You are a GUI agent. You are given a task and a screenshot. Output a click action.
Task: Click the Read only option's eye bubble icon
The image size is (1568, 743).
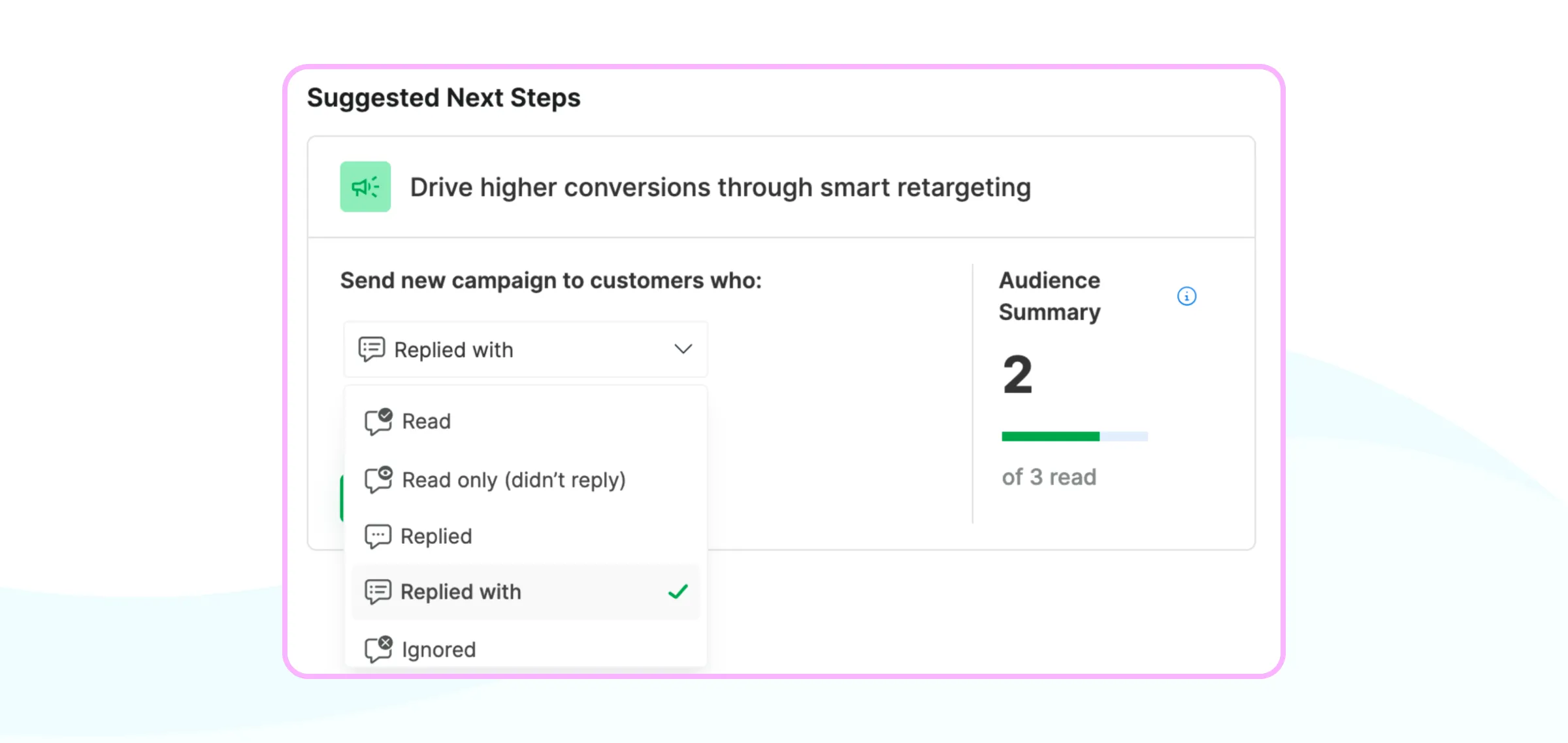click(x=378, y=480)
